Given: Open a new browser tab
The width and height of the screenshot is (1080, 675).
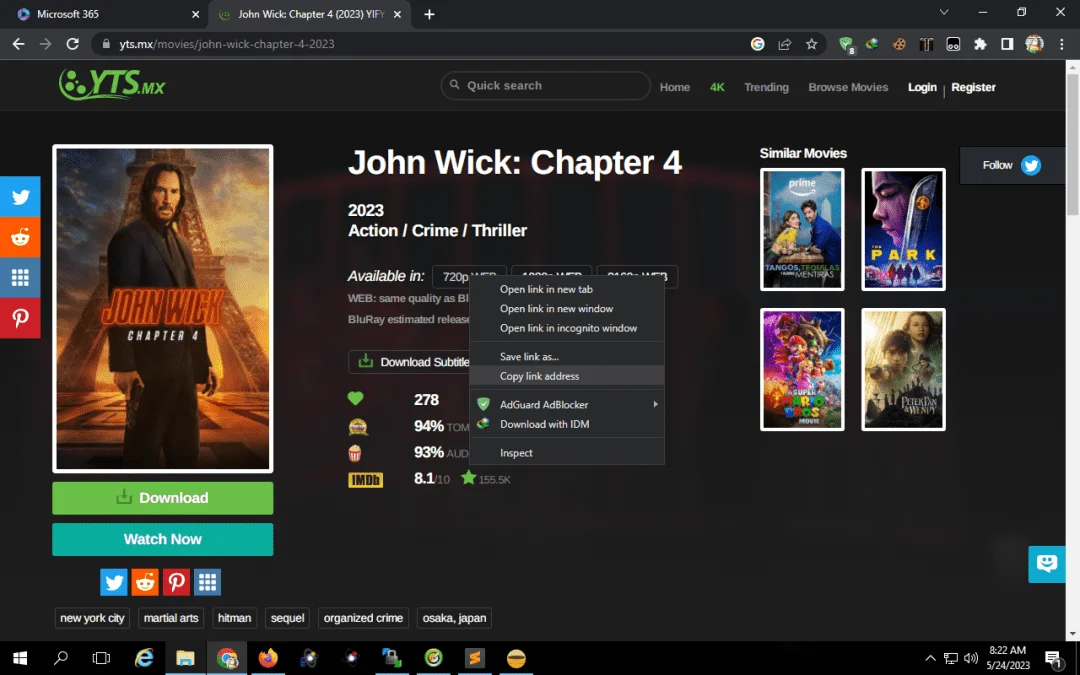Looking at the screenshot, I should coord(429,14).
